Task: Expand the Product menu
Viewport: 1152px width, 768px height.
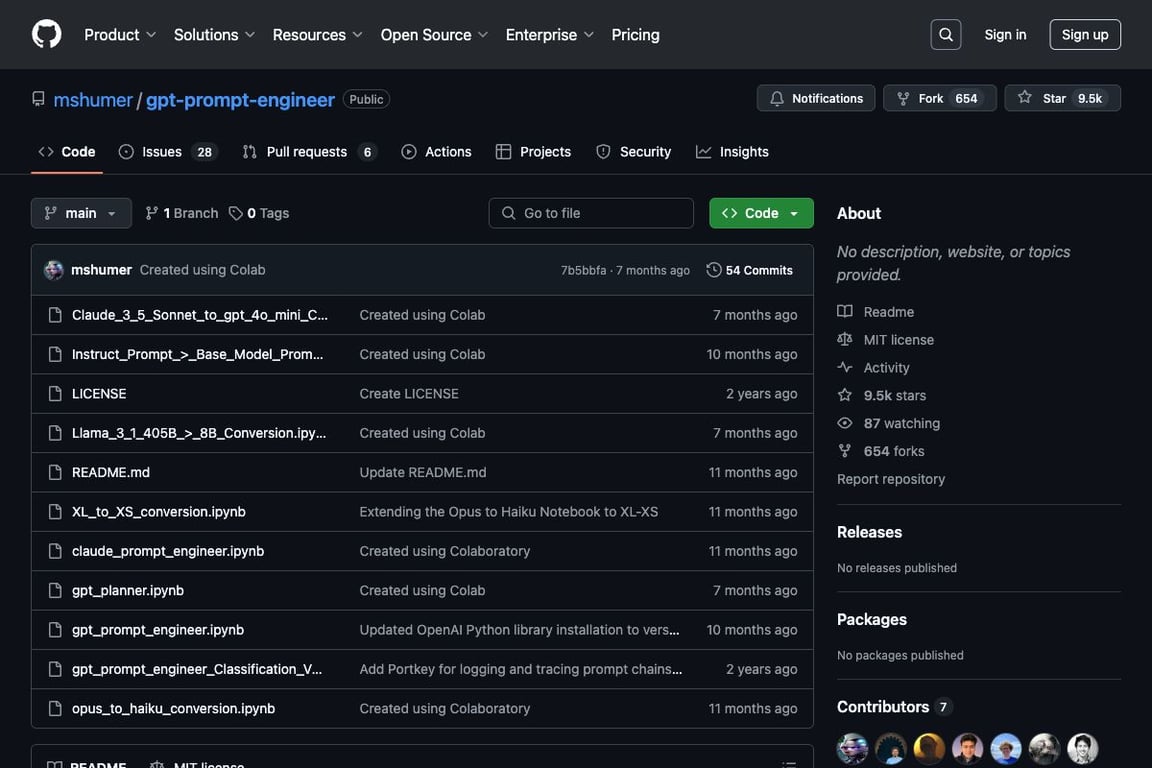Action: (x=120, y=34)
